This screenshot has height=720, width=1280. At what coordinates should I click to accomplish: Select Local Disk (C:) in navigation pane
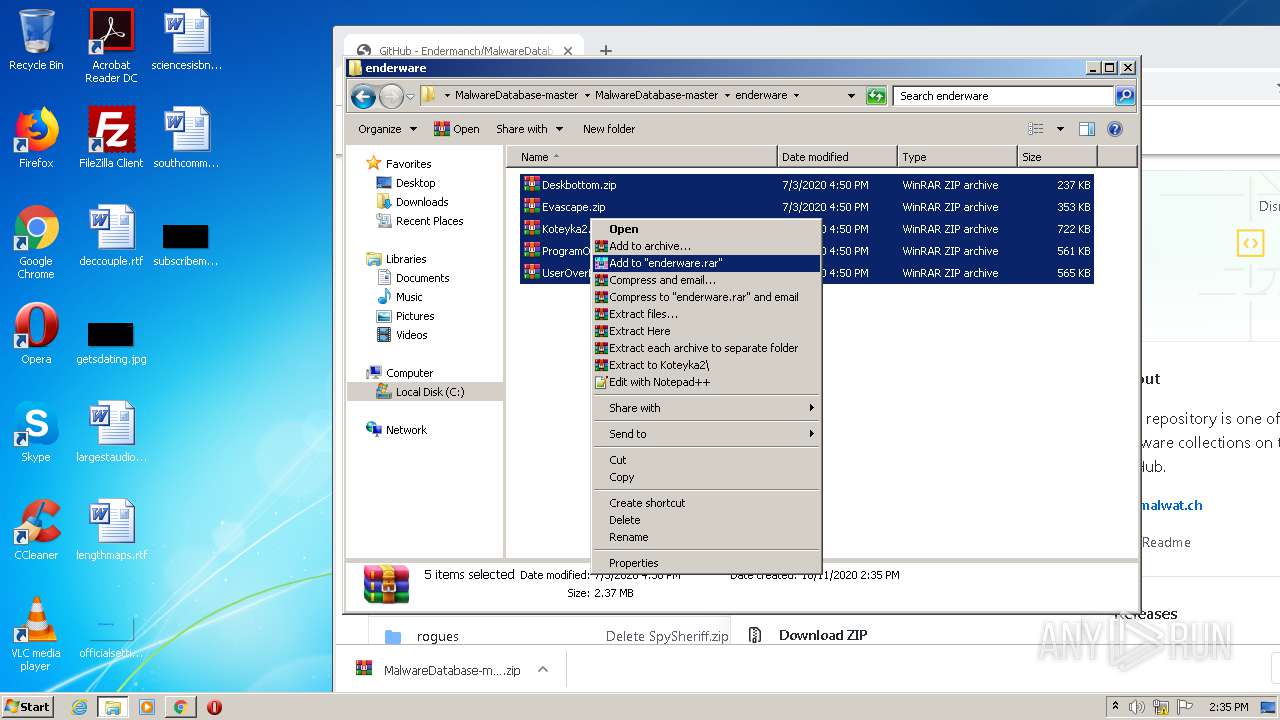pos(429,392)
